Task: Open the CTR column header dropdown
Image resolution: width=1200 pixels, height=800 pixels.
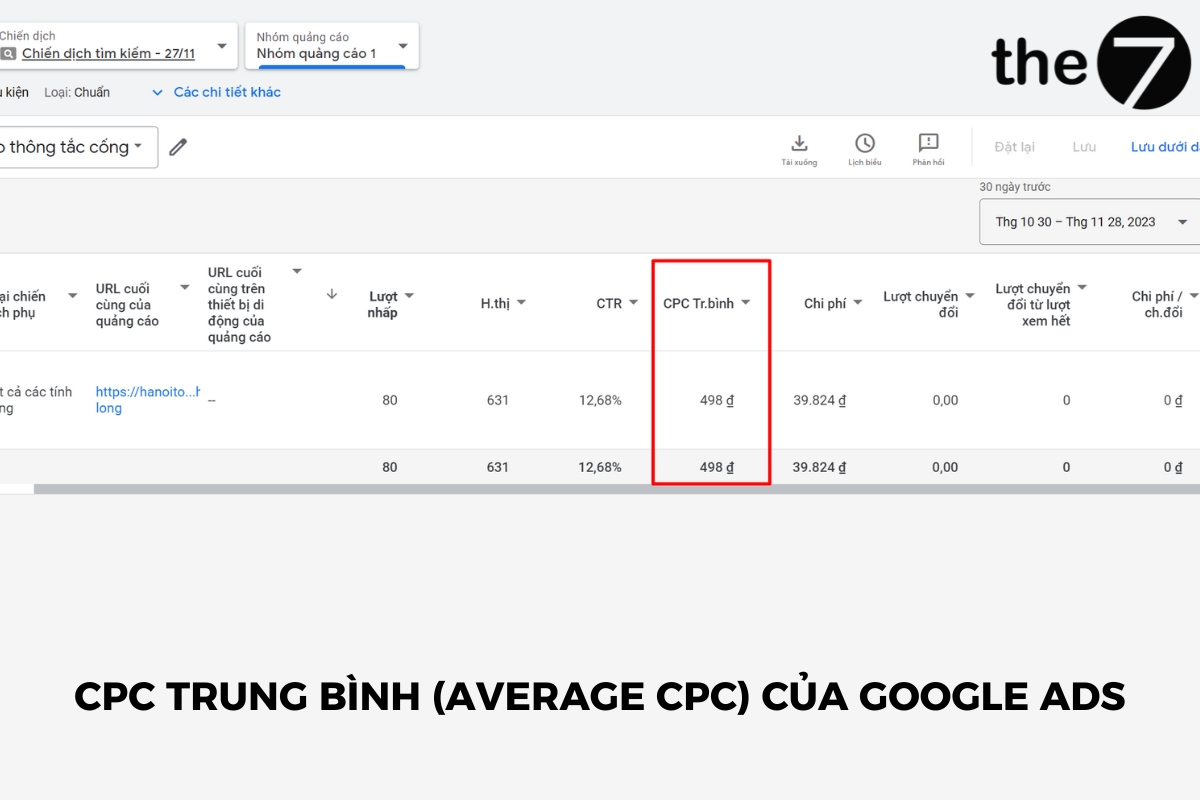Action: (x=633, y=302)
